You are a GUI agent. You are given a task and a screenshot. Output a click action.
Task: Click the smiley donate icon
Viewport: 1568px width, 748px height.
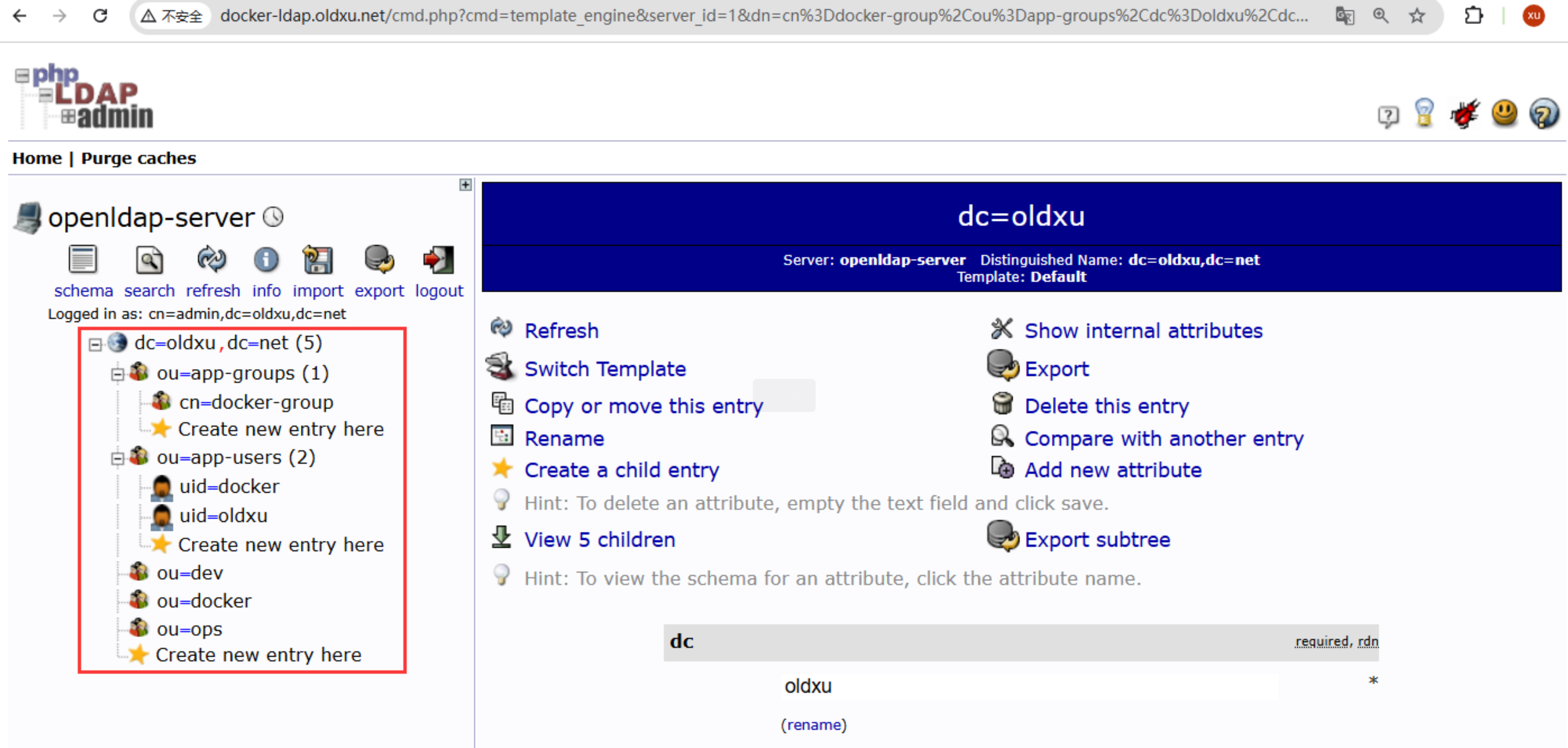pos(1504,114)
